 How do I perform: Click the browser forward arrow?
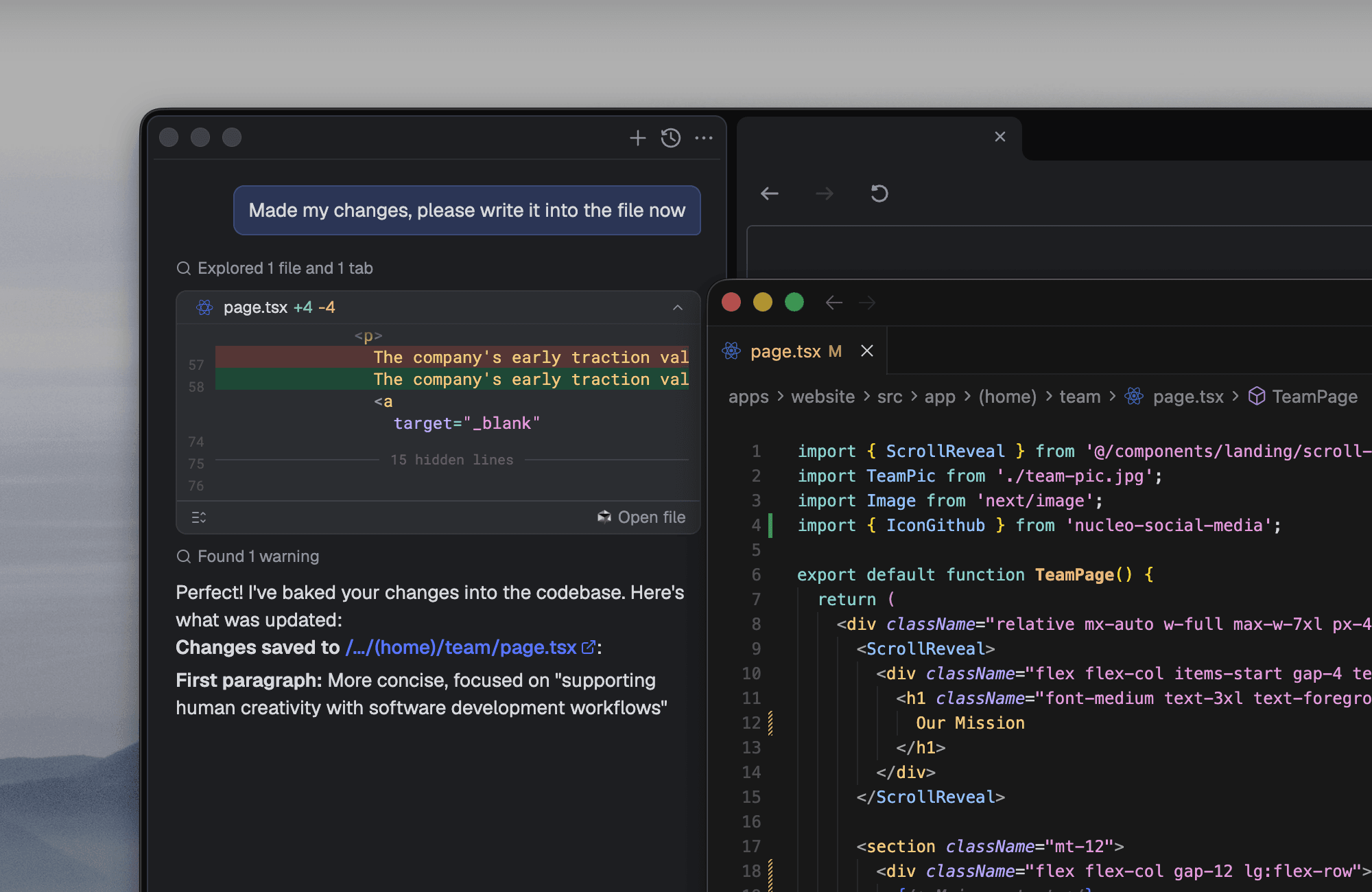[824, 193]
